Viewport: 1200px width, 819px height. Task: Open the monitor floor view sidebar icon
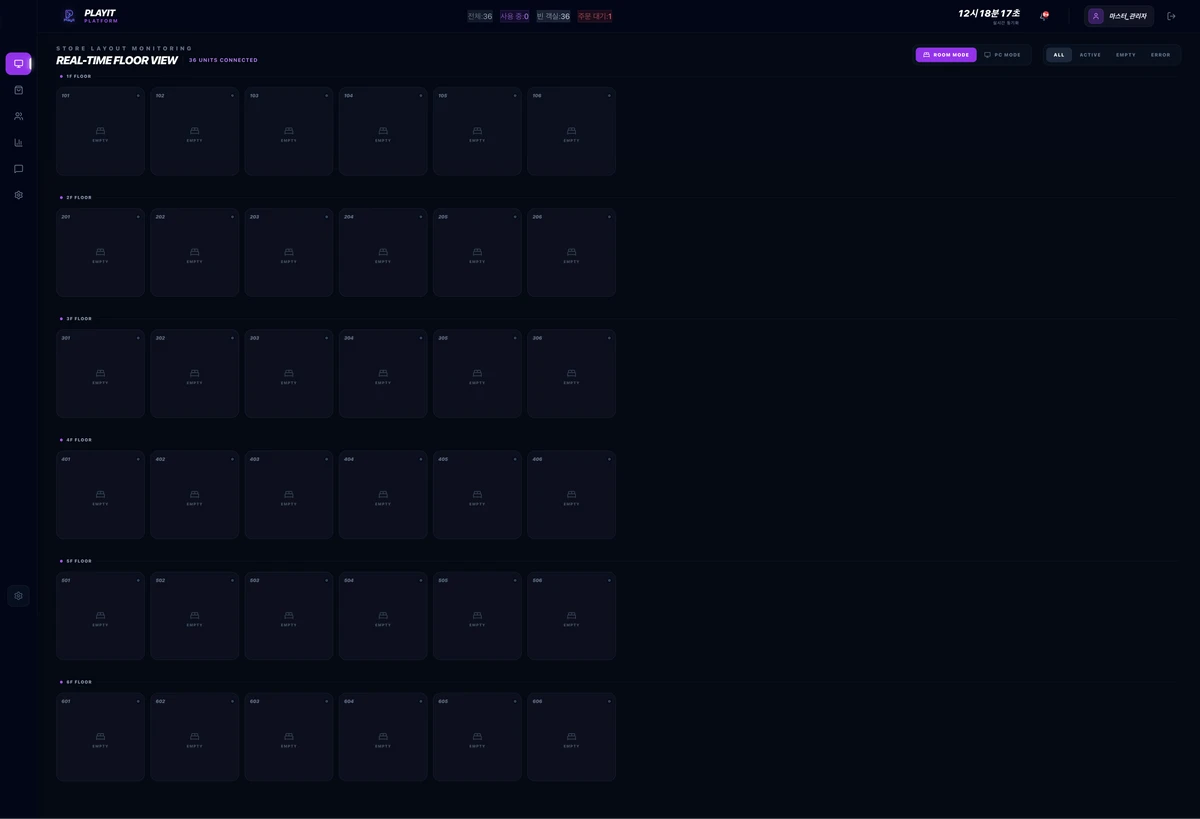(18, 64)
